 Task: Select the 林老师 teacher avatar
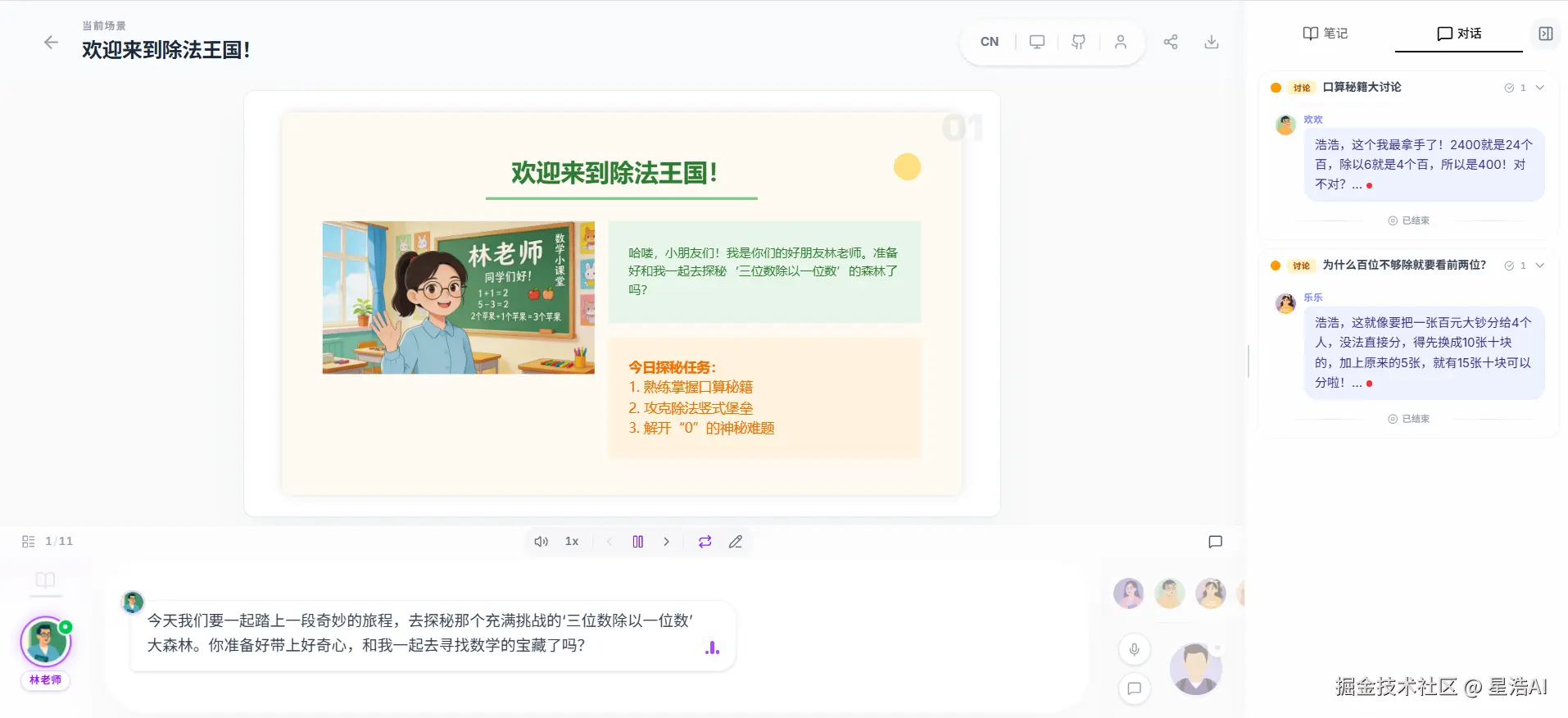[46, 643]
